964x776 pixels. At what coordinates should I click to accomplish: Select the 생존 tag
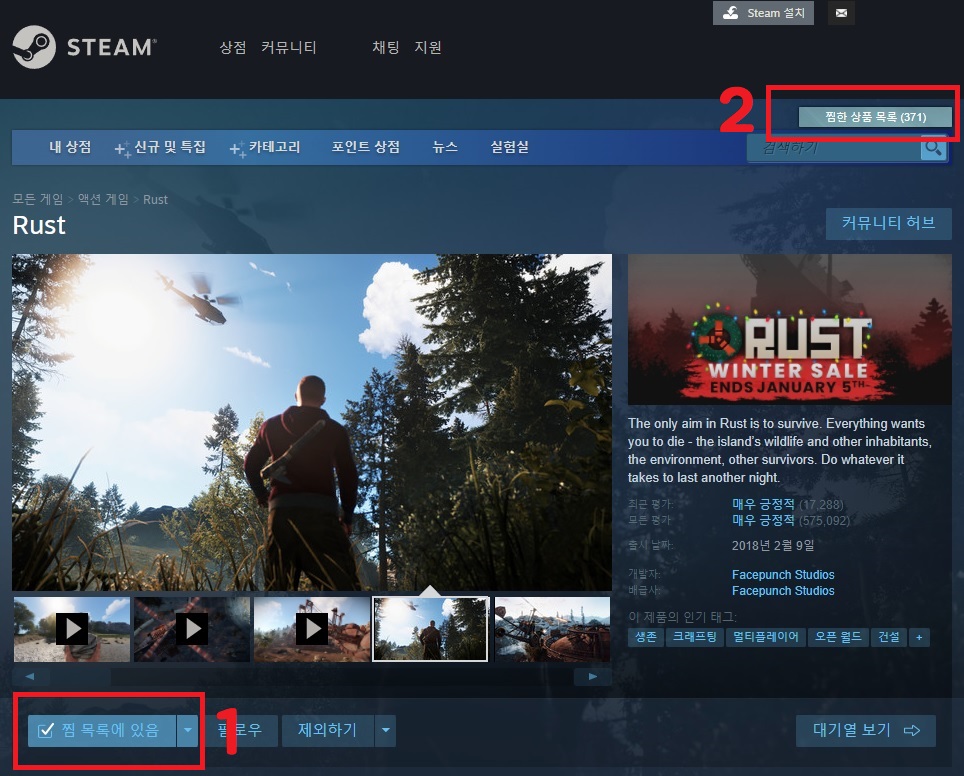646,637
